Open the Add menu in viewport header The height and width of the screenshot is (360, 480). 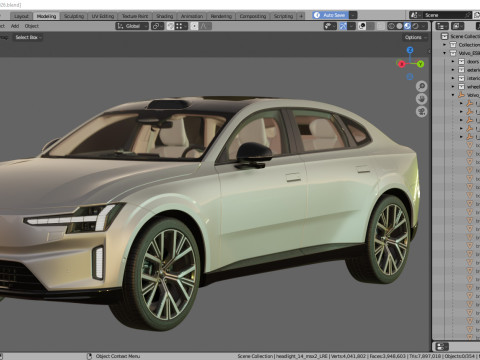(15, 26)
